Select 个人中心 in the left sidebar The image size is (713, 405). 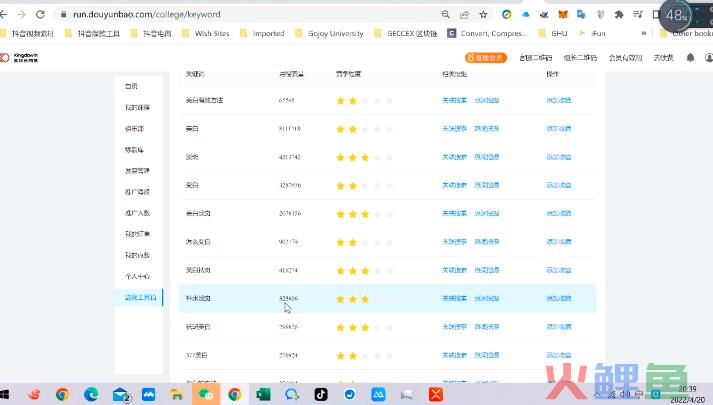coord(137,276)
